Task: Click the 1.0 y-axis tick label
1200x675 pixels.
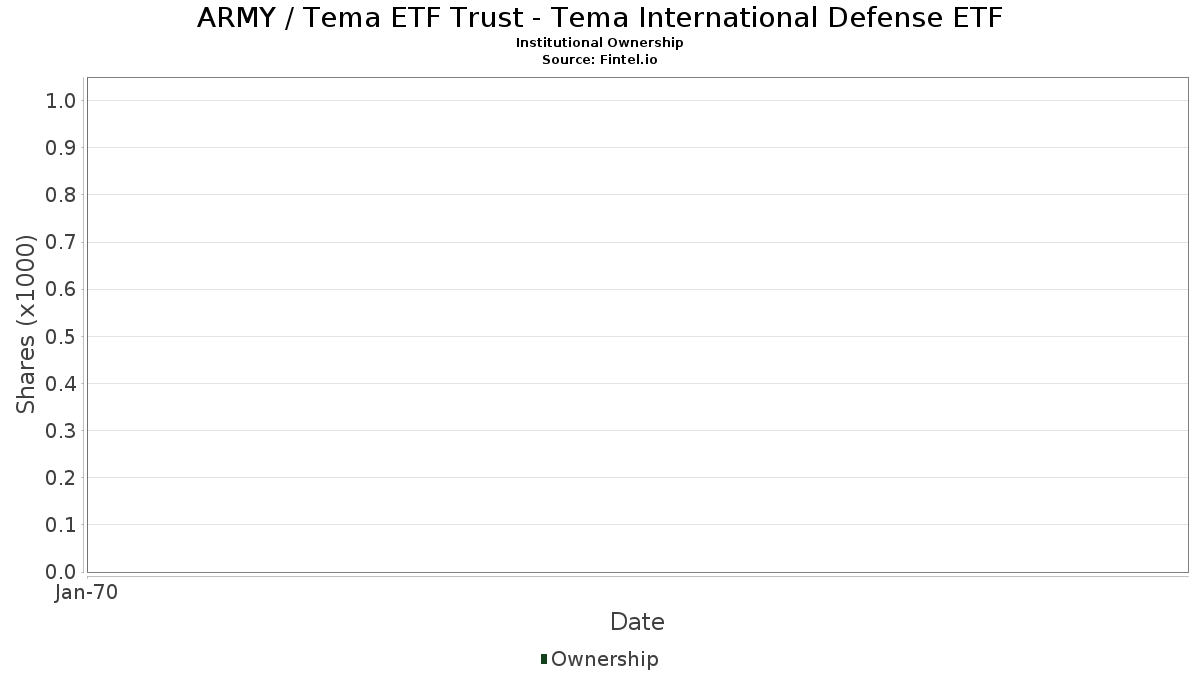Action: pos(61,101)
